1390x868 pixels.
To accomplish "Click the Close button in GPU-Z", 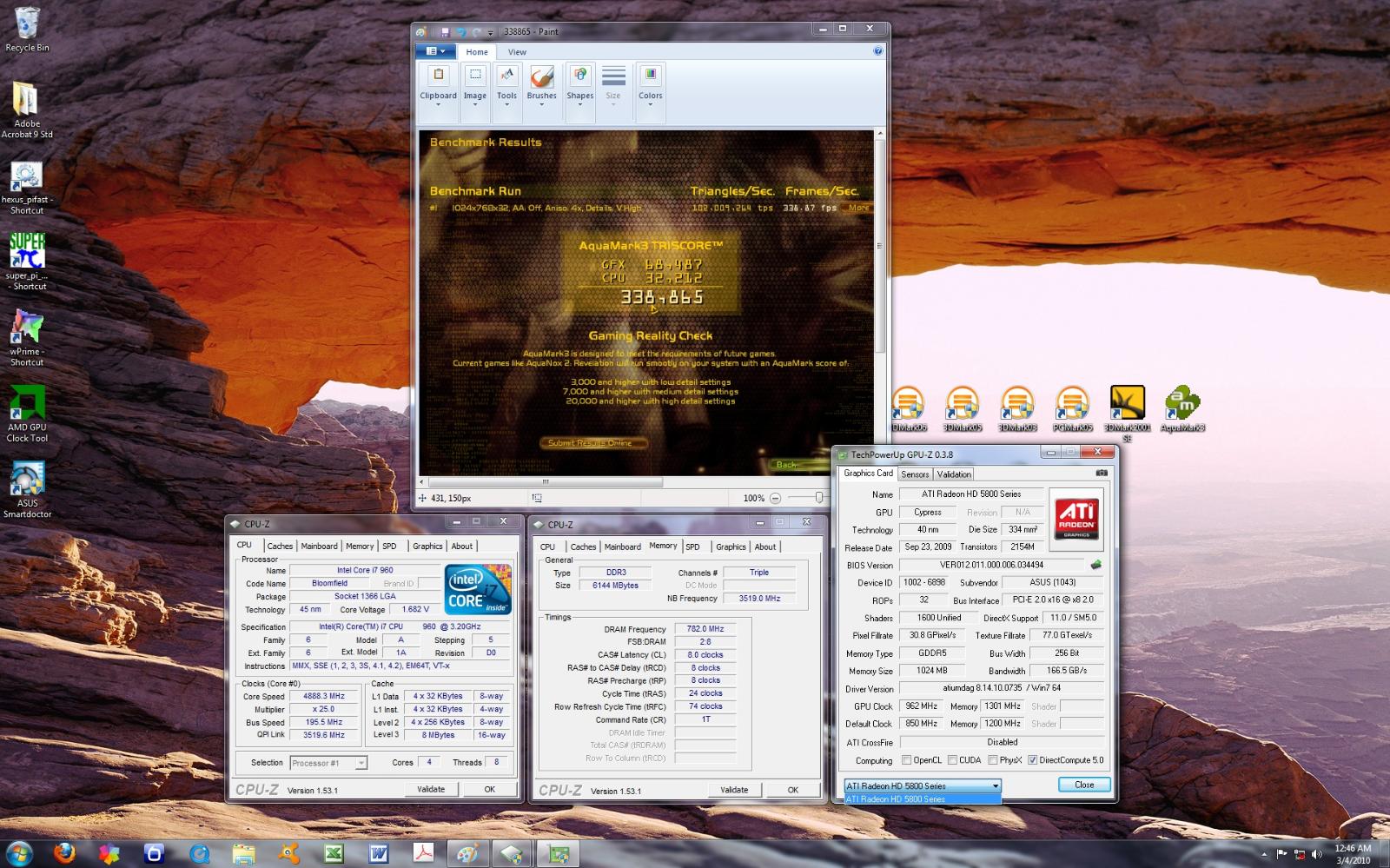I will 1084,785.
